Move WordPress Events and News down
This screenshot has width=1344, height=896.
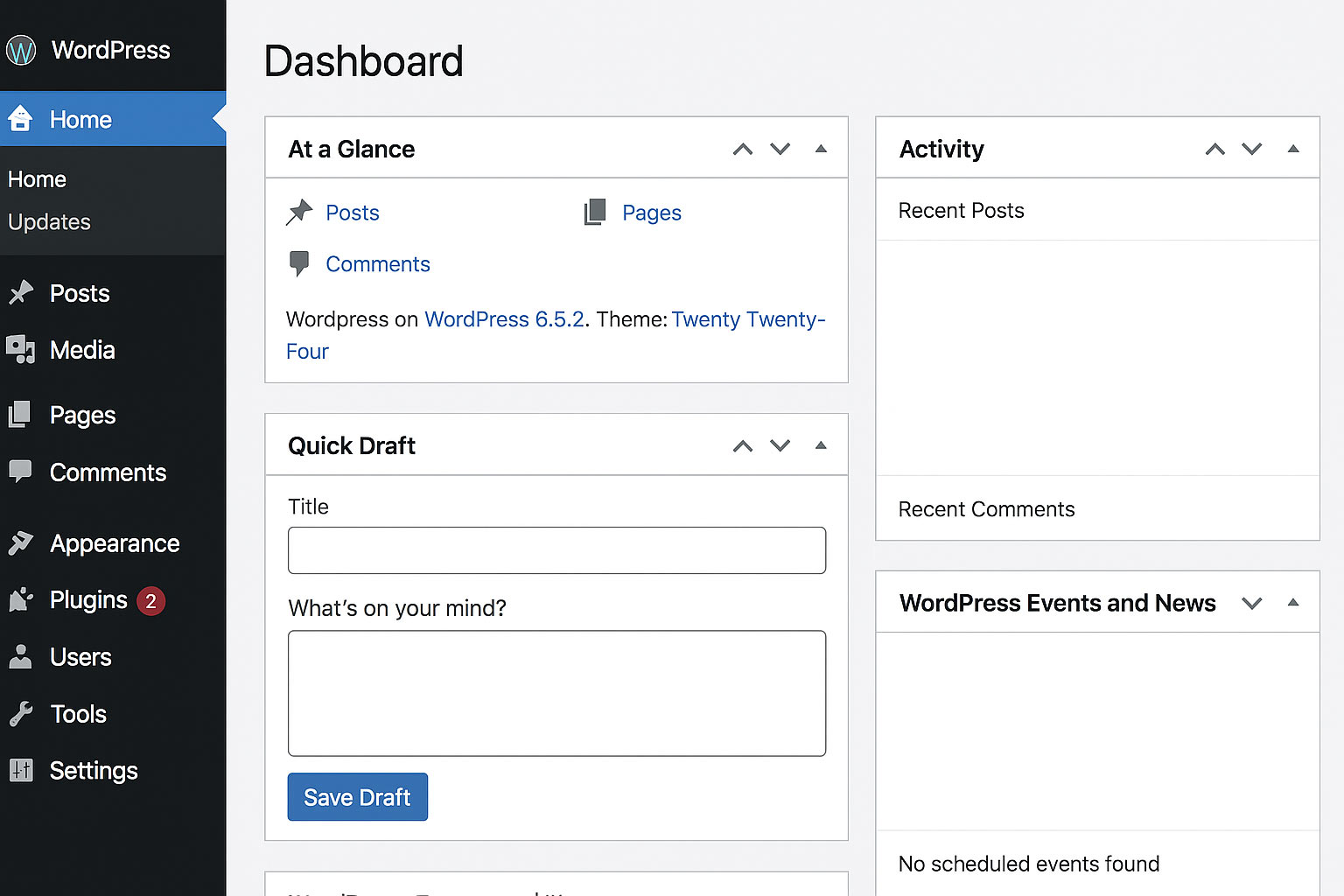[x=1252, y=603]
